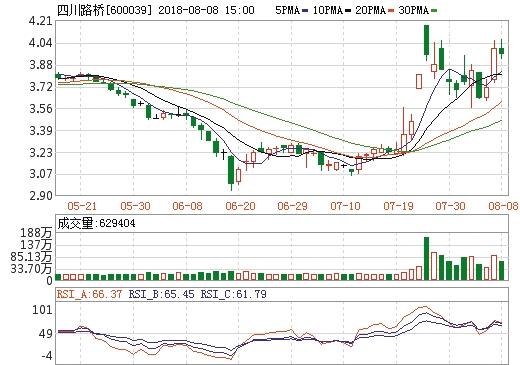Click the 5PMA legend color marker
This screenshot has width=520, height=365.
pos(305,11)
